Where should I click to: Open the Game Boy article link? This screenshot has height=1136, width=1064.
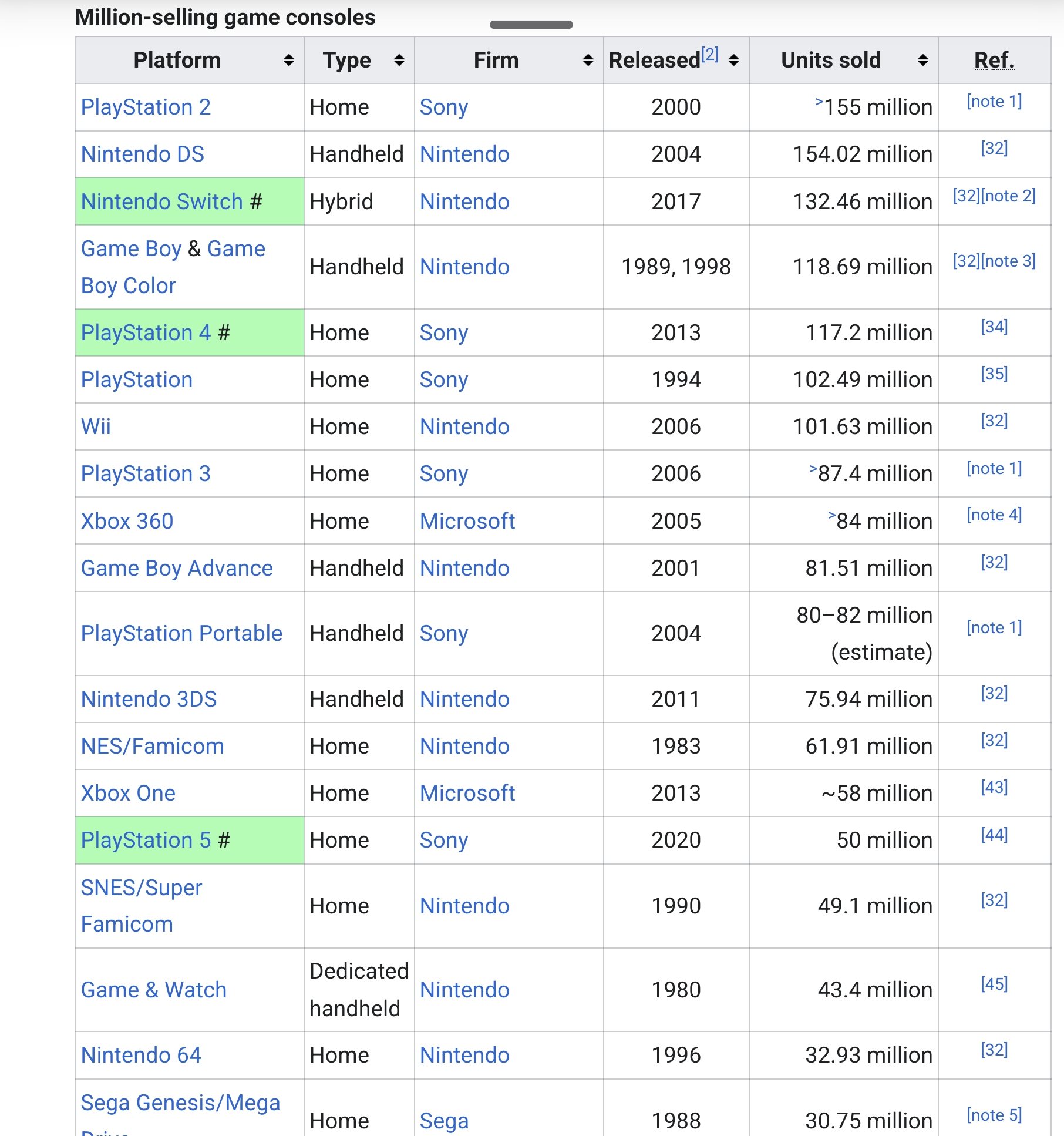pos(132,248)
